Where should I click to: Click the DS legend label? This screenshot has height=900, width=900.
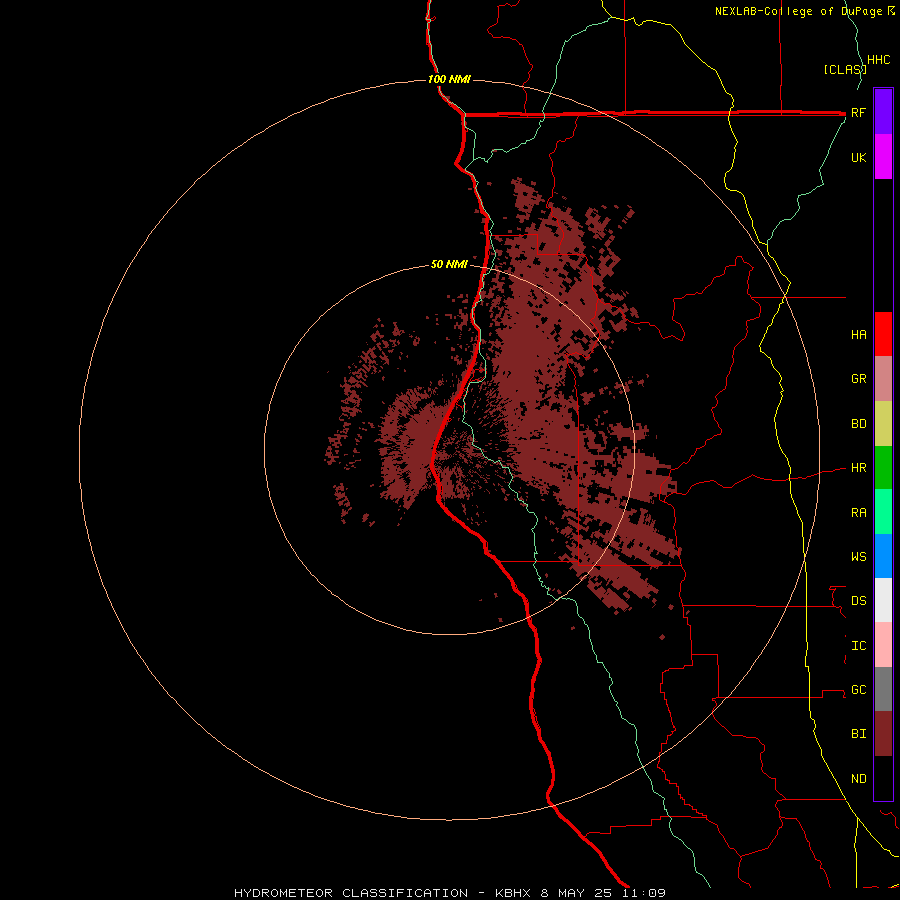pos(858,600)
